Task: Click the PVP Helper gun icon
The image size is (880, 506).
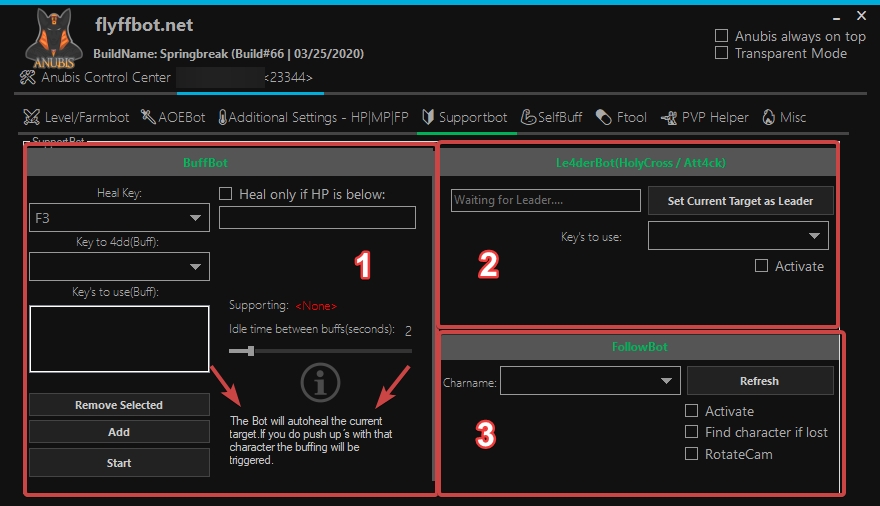Action: tap(668, 118)
